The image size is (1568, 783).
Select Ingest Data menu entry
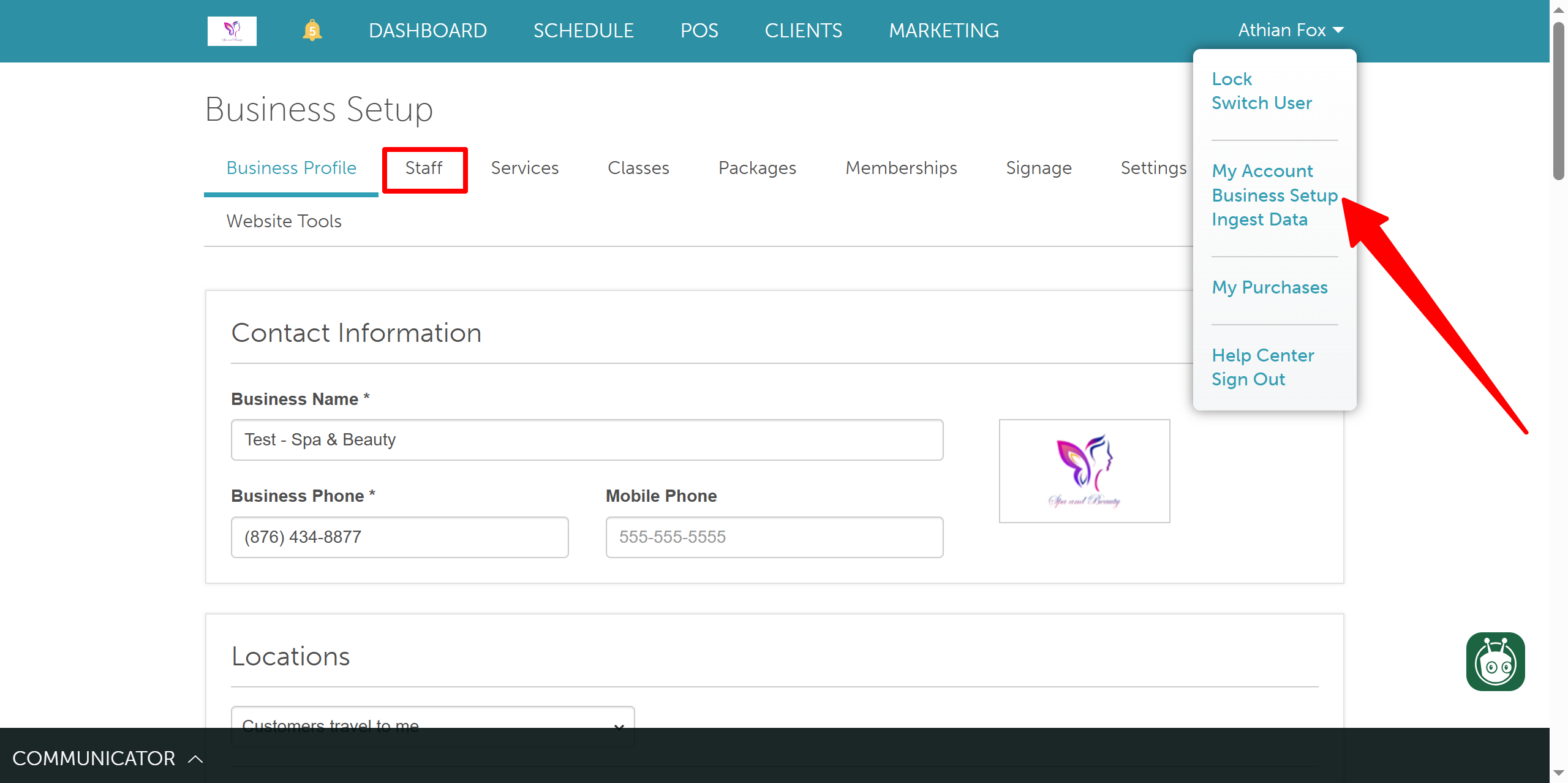pyautogui.click(x=1259, y=219)
